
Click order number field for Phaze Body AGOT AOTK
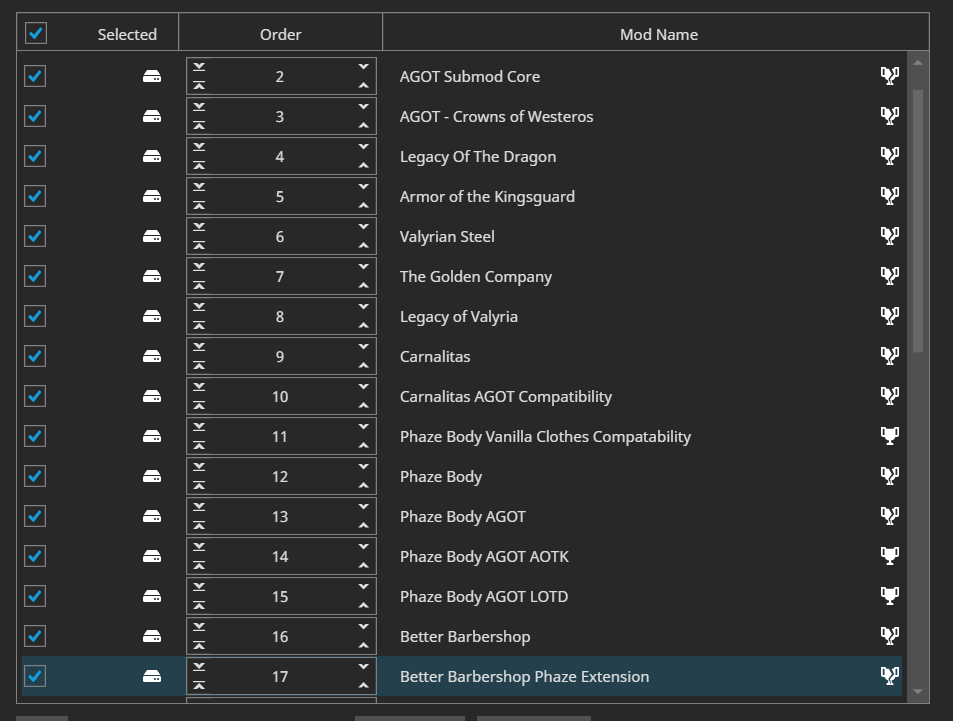[280, 556]
